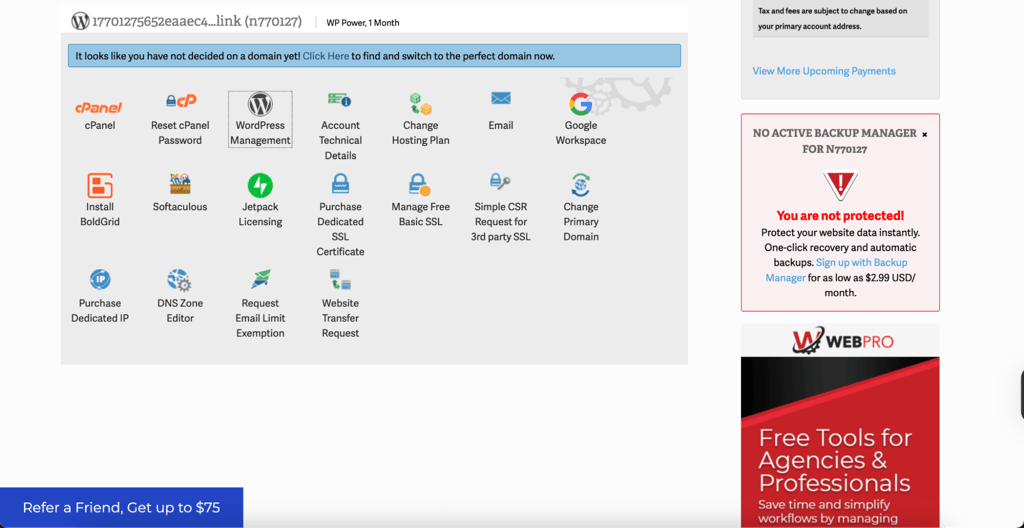Click the 'Click Here' domain link

coord(326,56)
